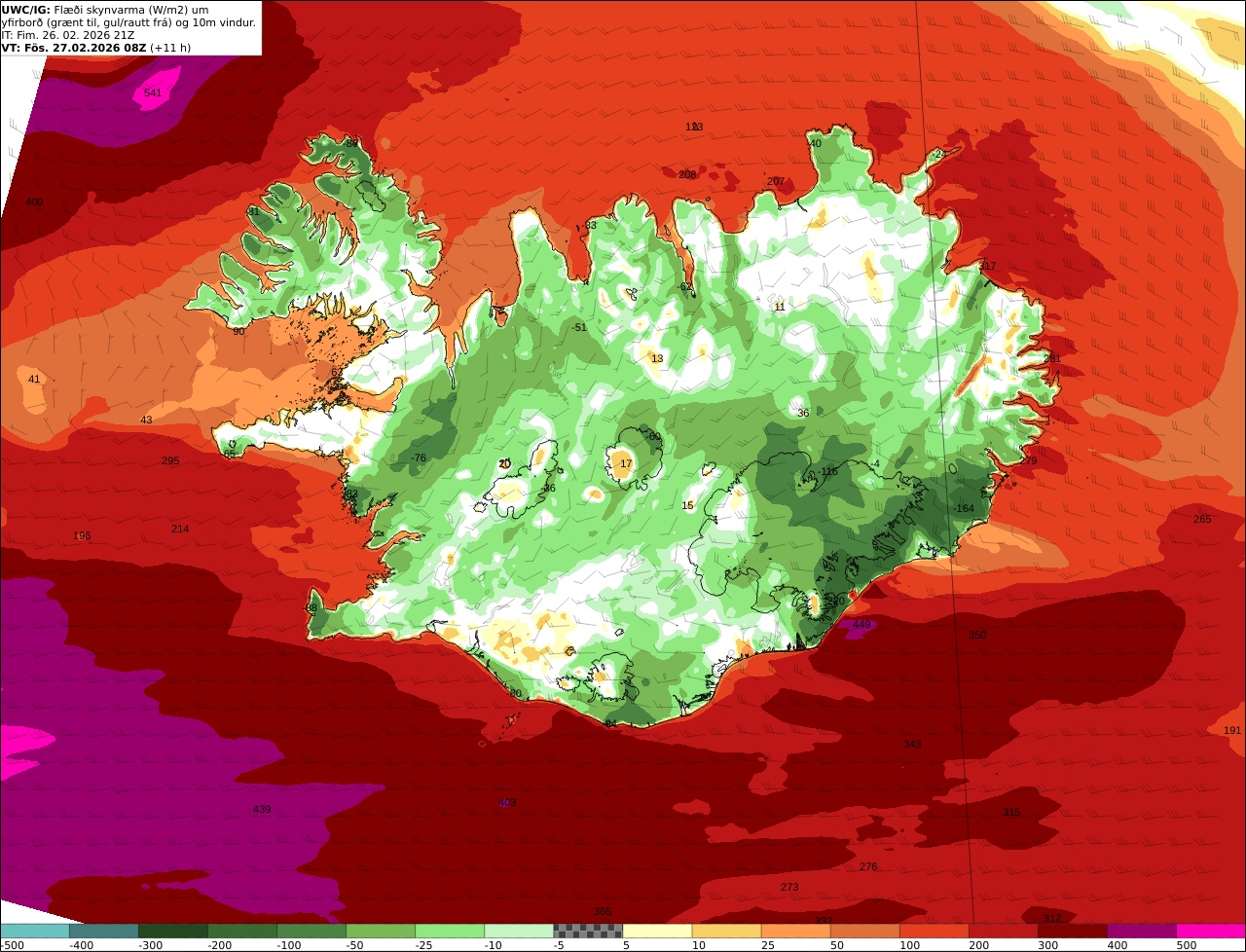1246x952 pixels.
Task: Click the 281 value off the east coast
Action: click(x=1051, y=358)
